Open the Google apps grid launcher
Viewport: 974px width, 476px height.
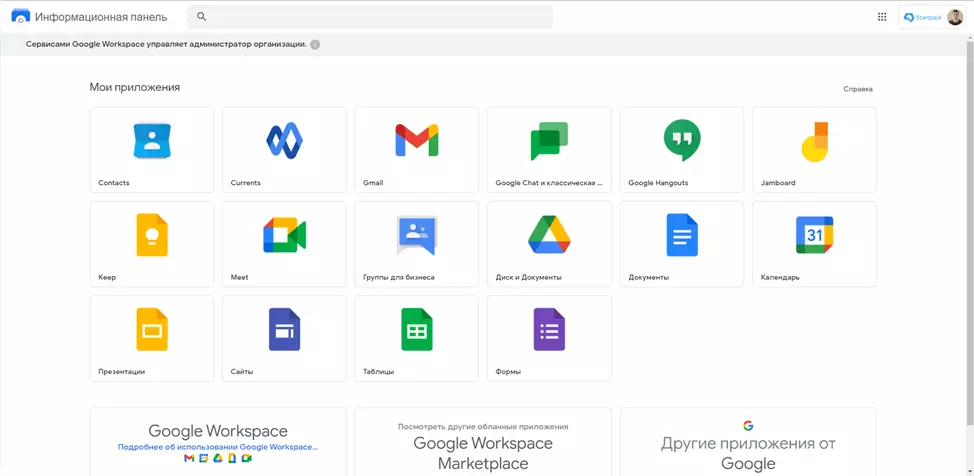[882, 17]
